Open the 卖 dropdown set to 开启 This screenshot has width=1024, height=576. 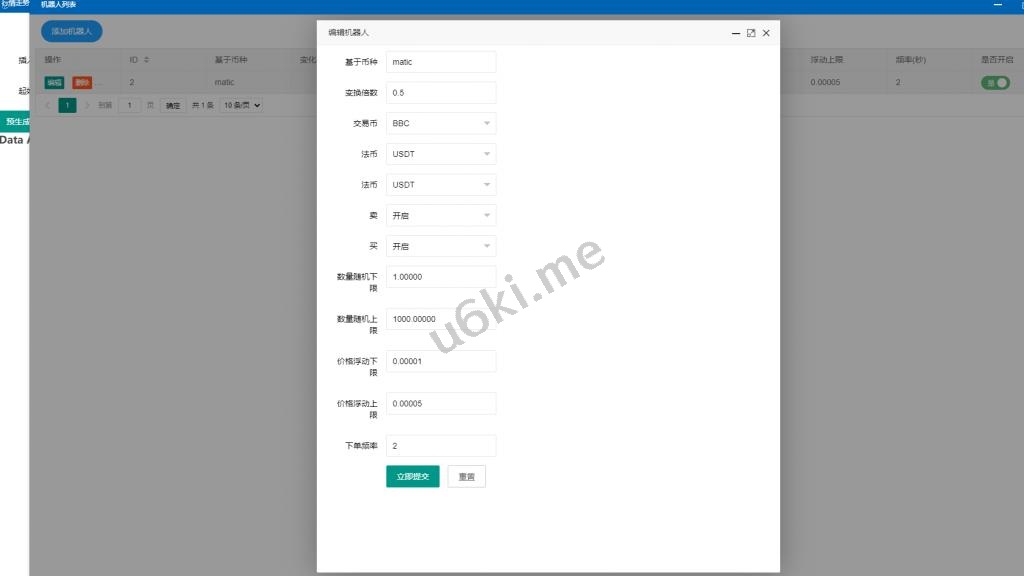441,216
